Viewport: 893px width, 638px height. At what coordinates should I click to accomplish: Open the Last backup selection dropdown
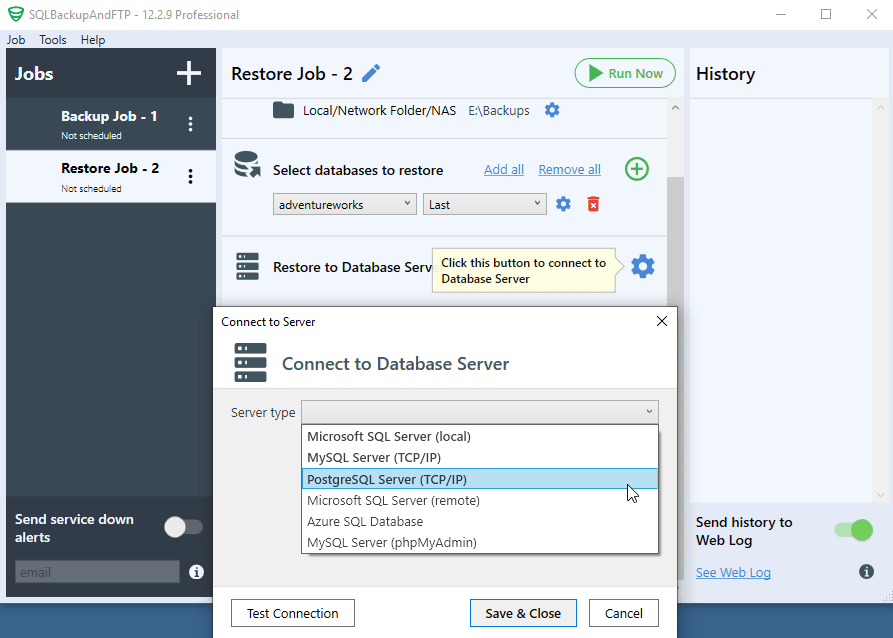[x=485, y=205]
